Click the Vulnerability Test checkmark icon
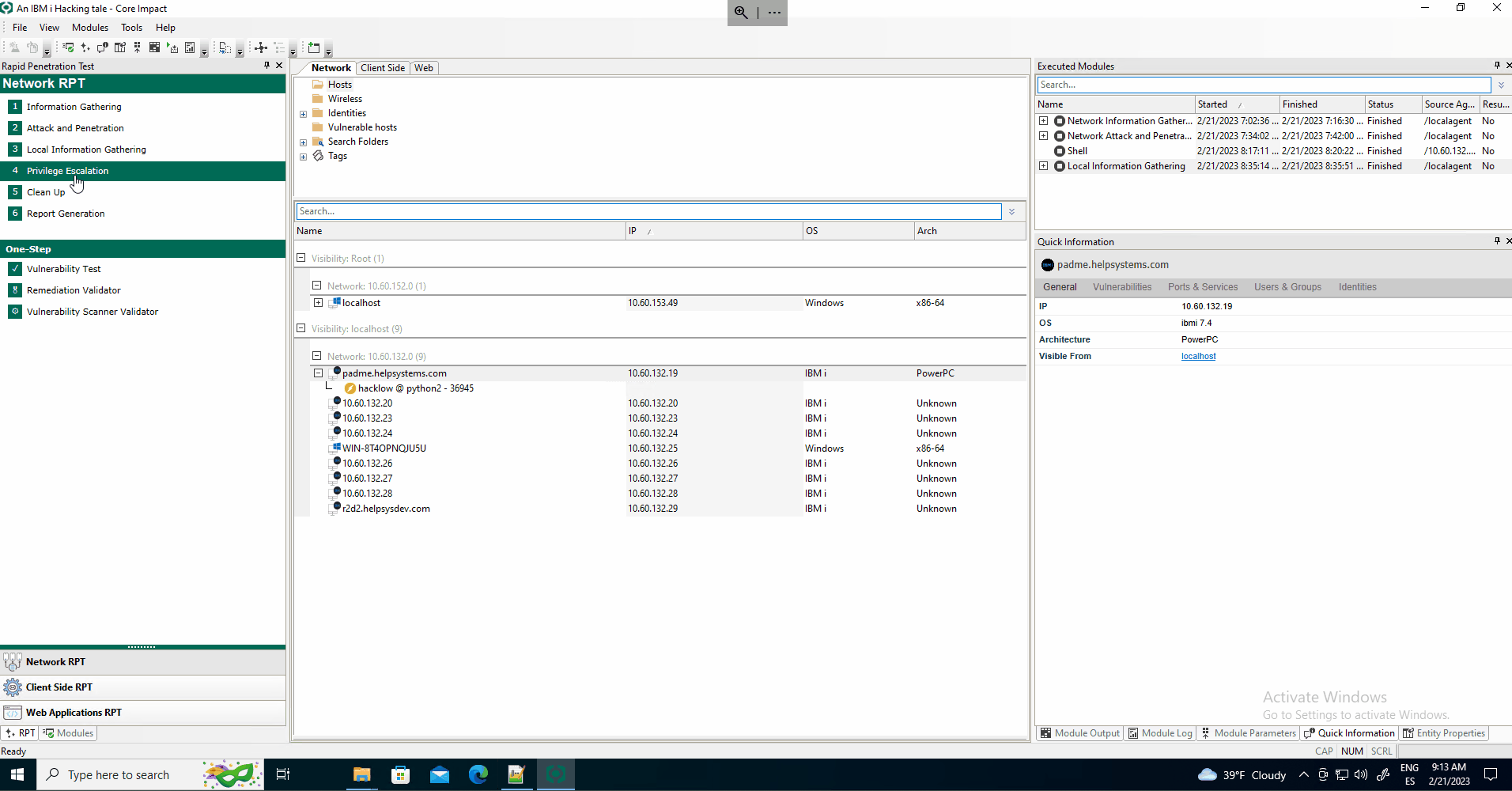The height and width of the screenshot is (791, 1512). [x=15, y=269]
